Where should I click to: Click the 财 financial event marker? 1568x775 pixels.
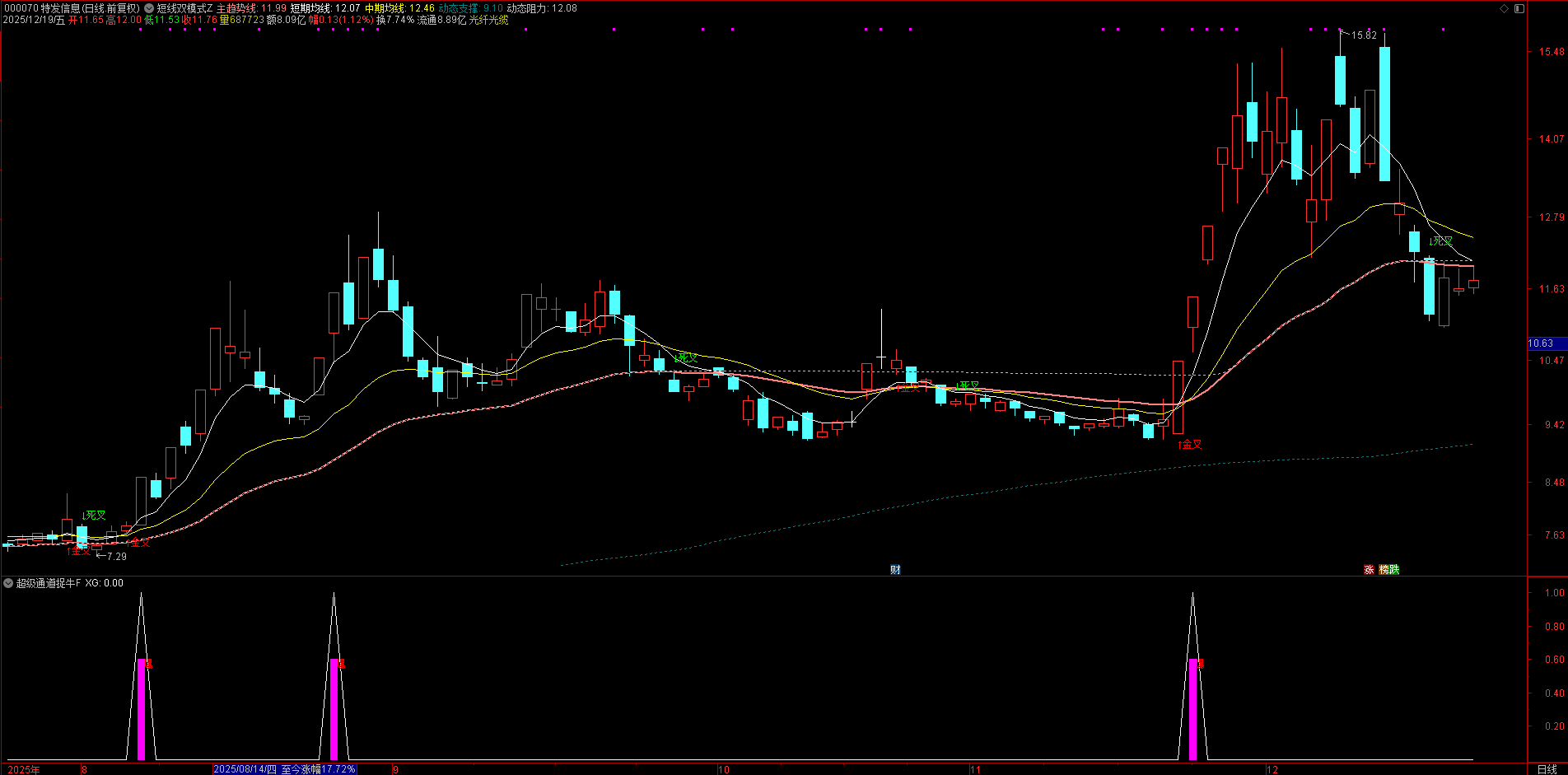pyautogui.click(x=895, y=569)
